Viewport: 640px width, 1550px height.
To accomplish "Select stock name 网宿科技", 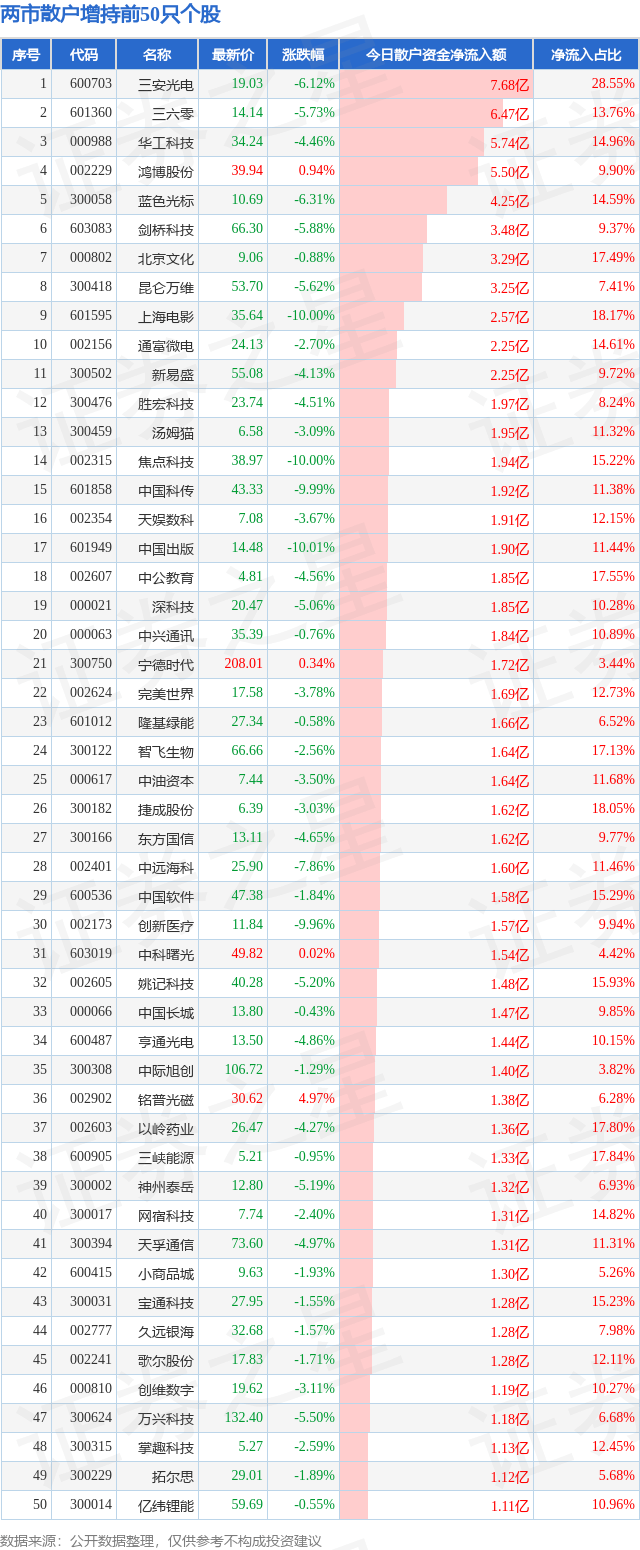I will (166, 1215).
